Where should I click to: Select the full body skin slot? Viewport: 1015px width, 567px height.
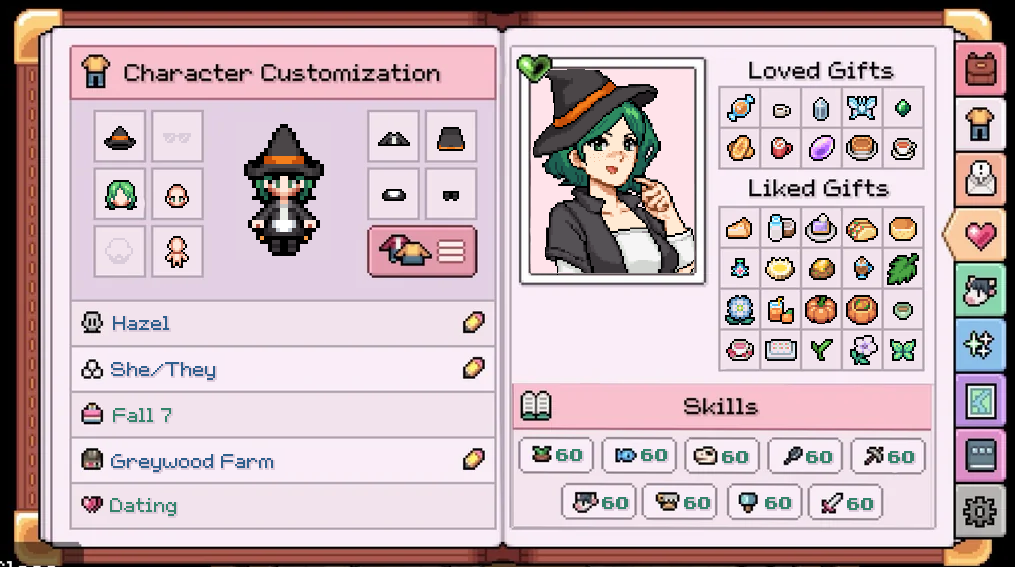(x=177, y=252)
